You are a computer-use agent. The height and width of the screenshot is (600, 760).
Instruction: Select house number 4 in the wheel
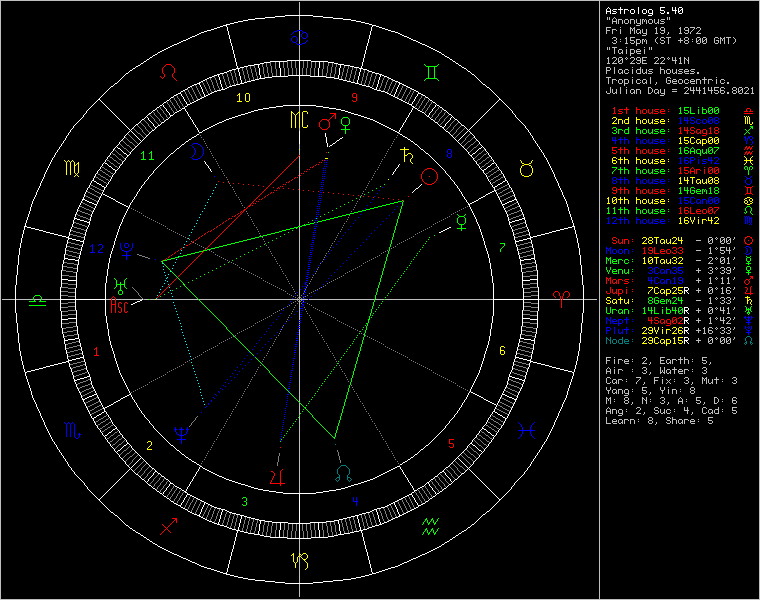[355, 501]
